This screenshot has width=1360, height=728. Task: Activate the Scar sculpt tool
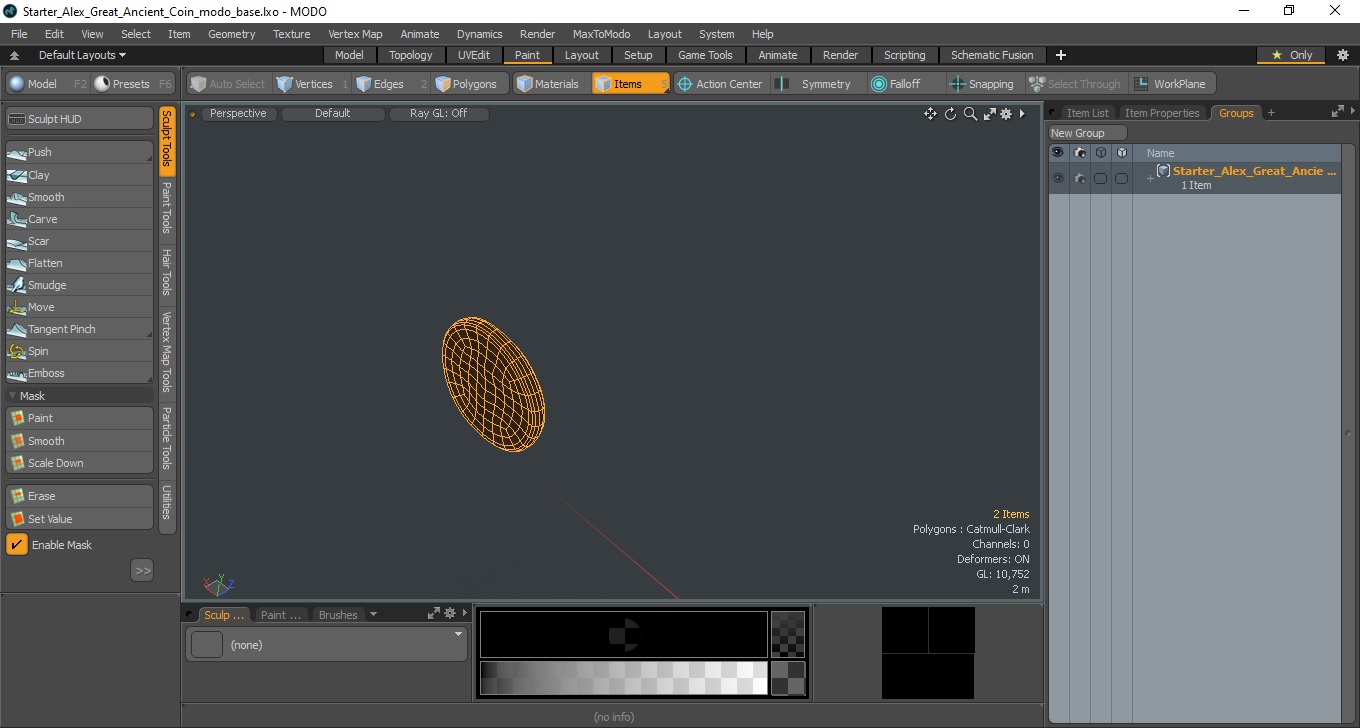[x=79, y=241]
